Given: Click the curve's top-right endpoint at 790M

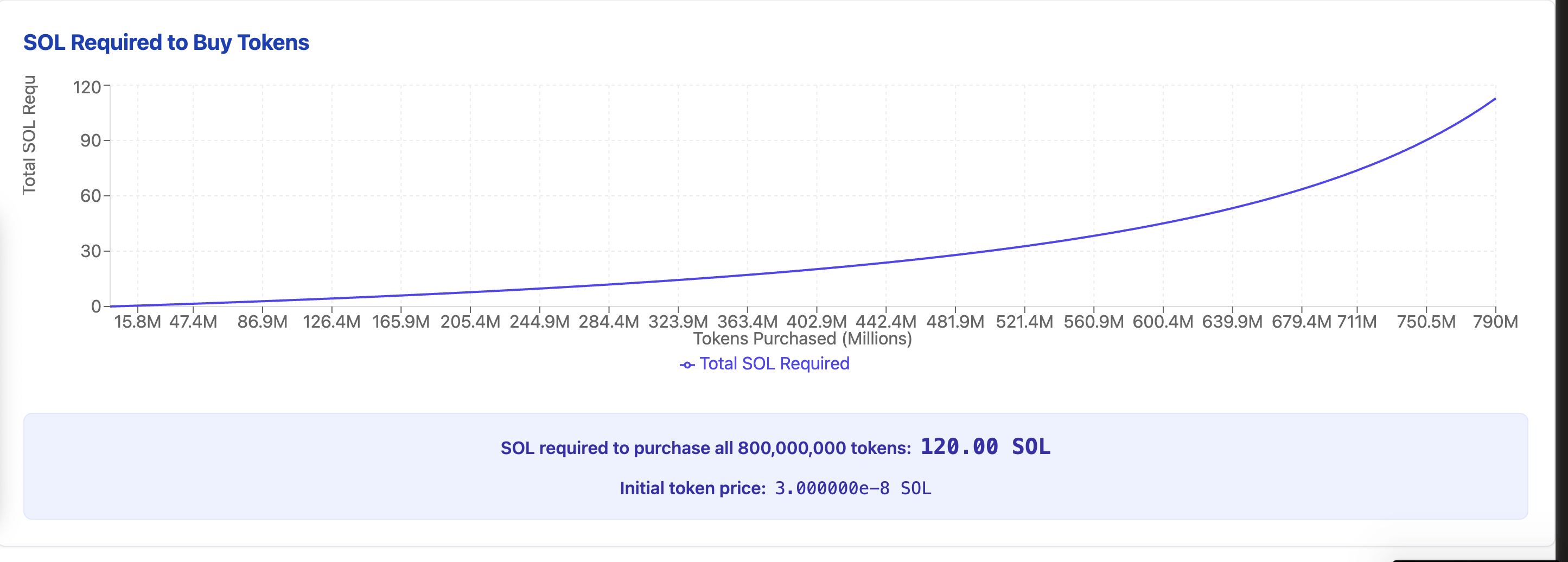Looking at the screenshot, I should click(1495, 99).
